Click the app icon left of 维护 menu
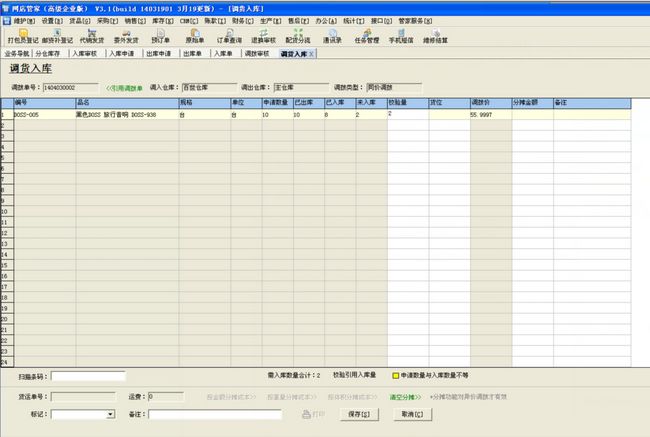The image size is (650, 437). (7, 20)
